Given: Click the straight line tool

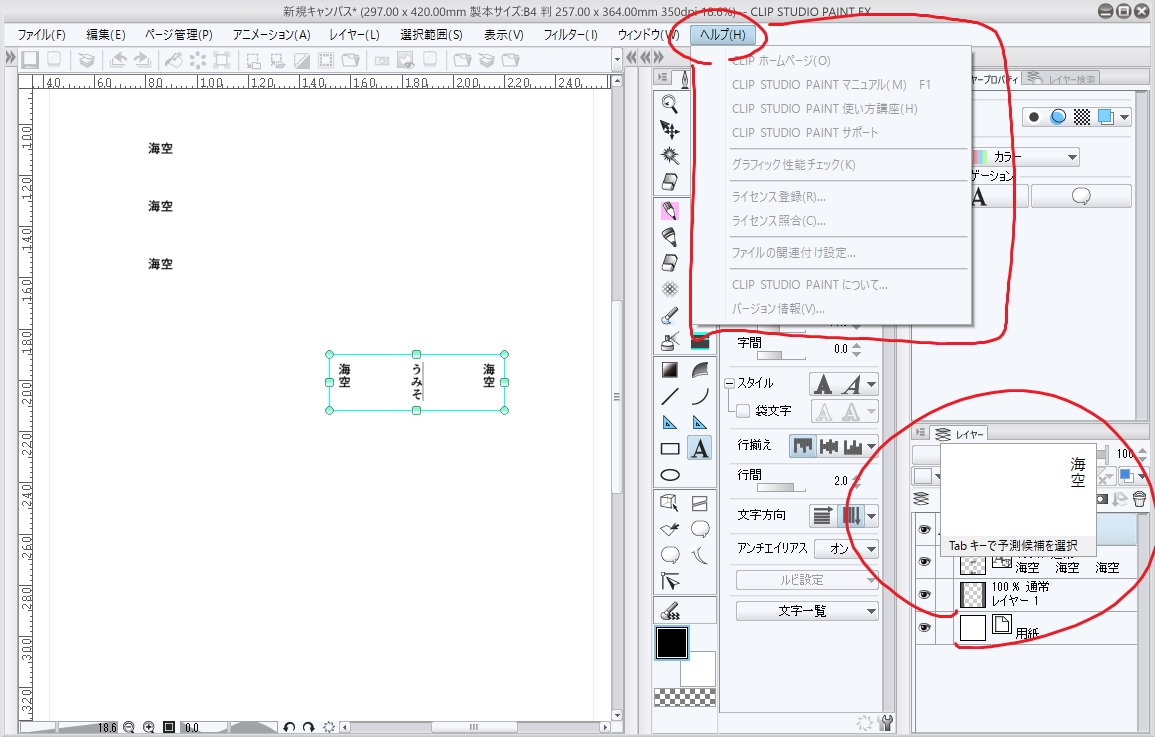Looking at the screenshot, I should (670, 396).
